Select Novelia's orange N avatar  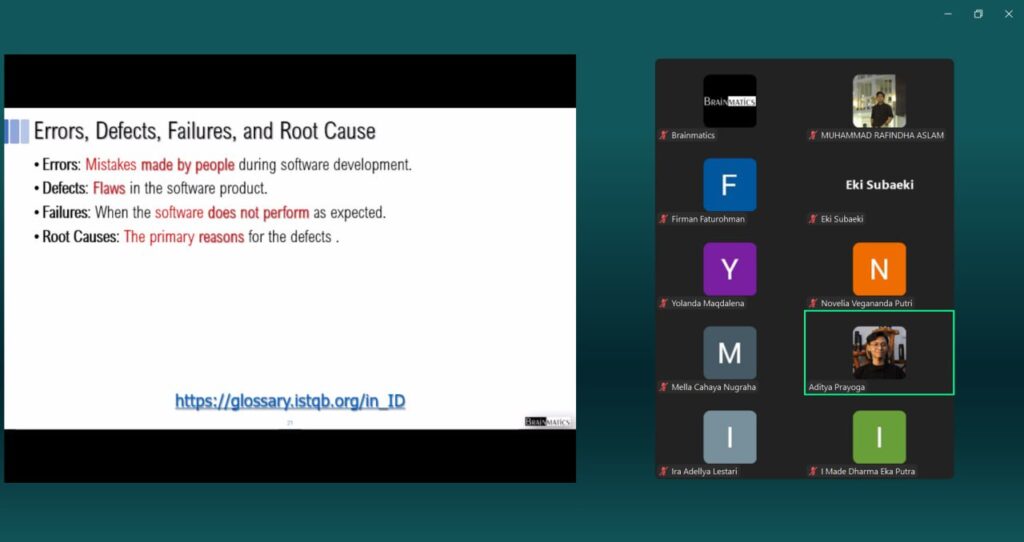pos(879,269)
